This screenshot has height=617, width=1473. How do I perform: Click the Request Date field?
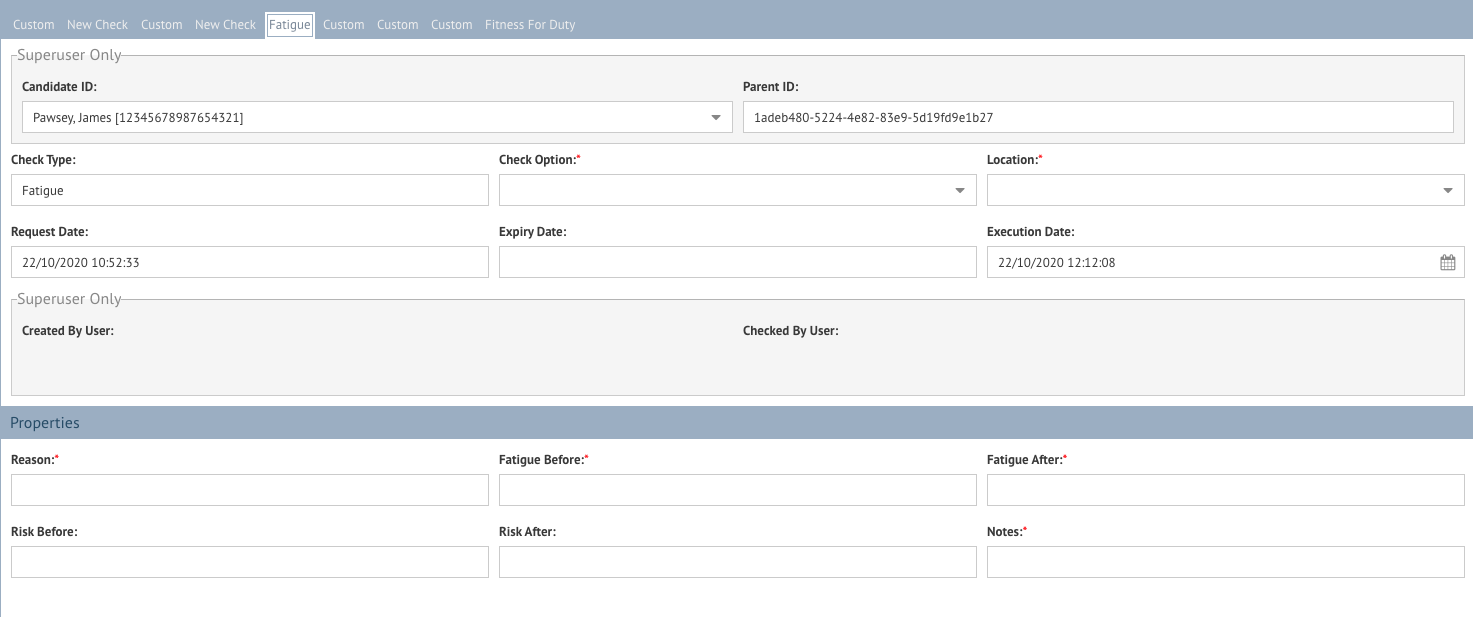click(250, 262)
